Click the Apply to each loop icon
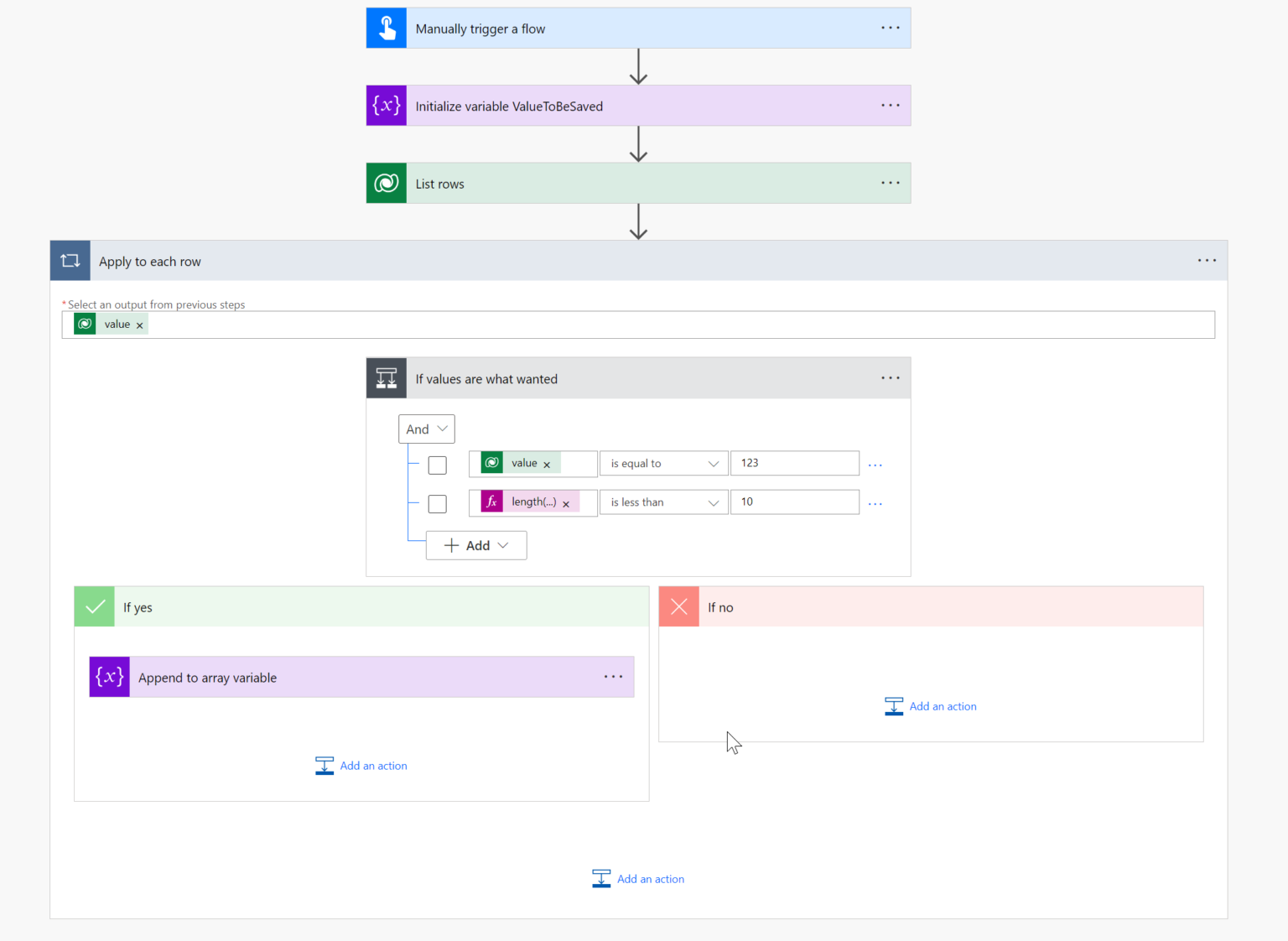Viewport: 1288px width, 941px height. click(x=70, y=260)
